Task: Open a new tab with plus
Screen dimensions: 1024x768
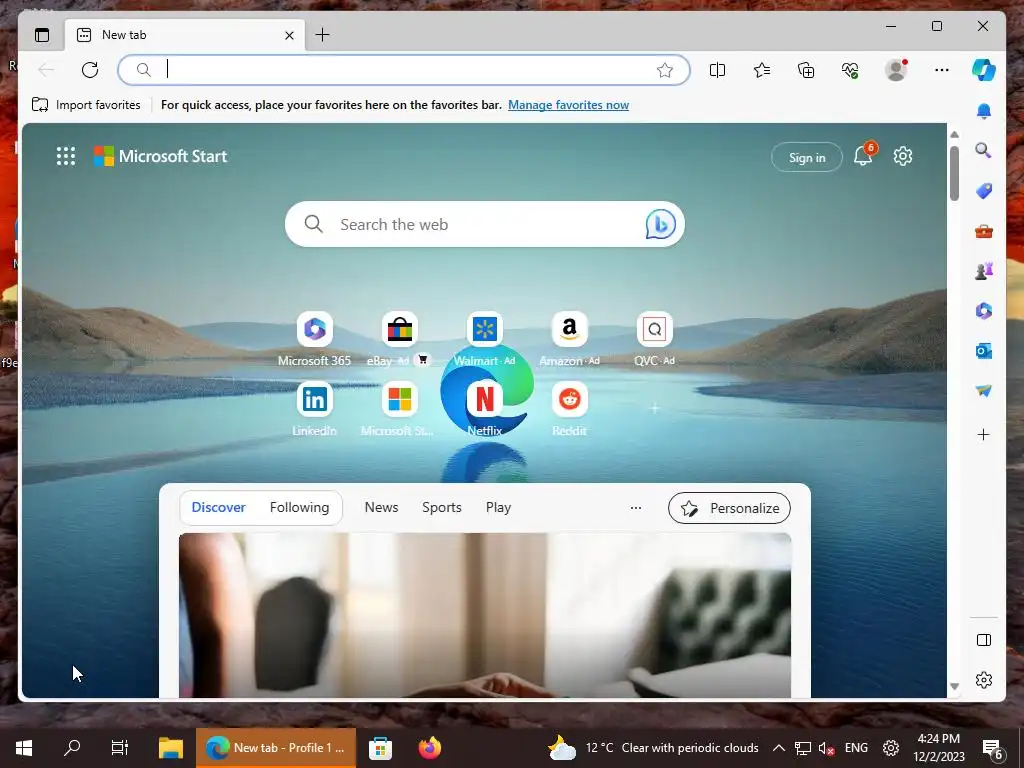Action: (x=323, y=35)
